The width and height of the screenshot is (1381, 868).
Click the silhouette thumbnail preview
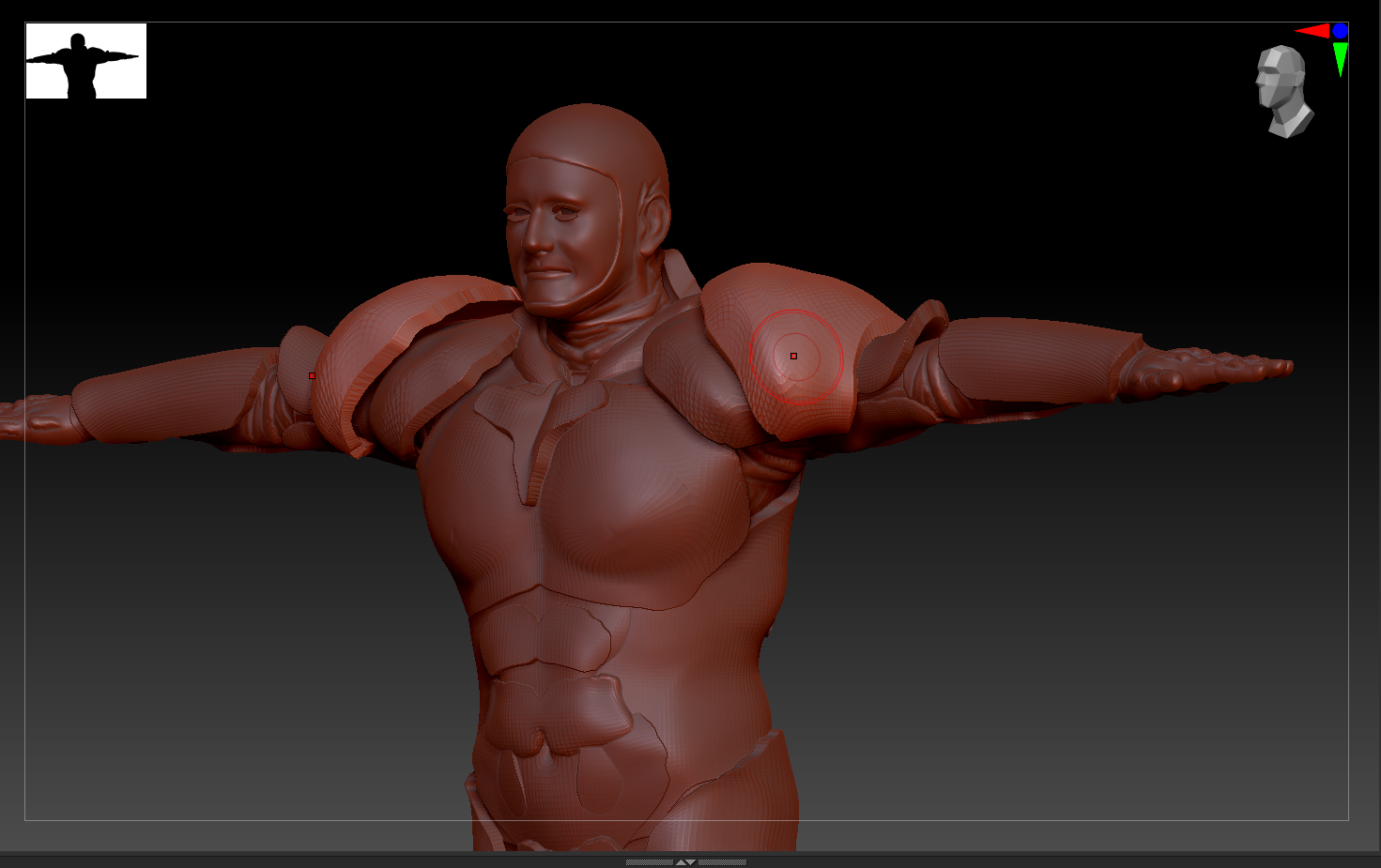click(86, 61)
